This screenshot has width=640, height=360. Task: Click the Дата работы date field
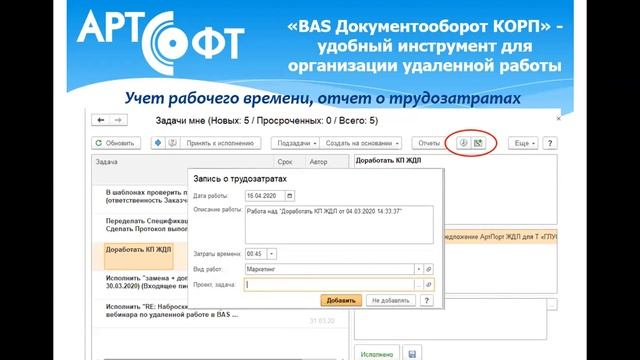(x=265, y=196)
